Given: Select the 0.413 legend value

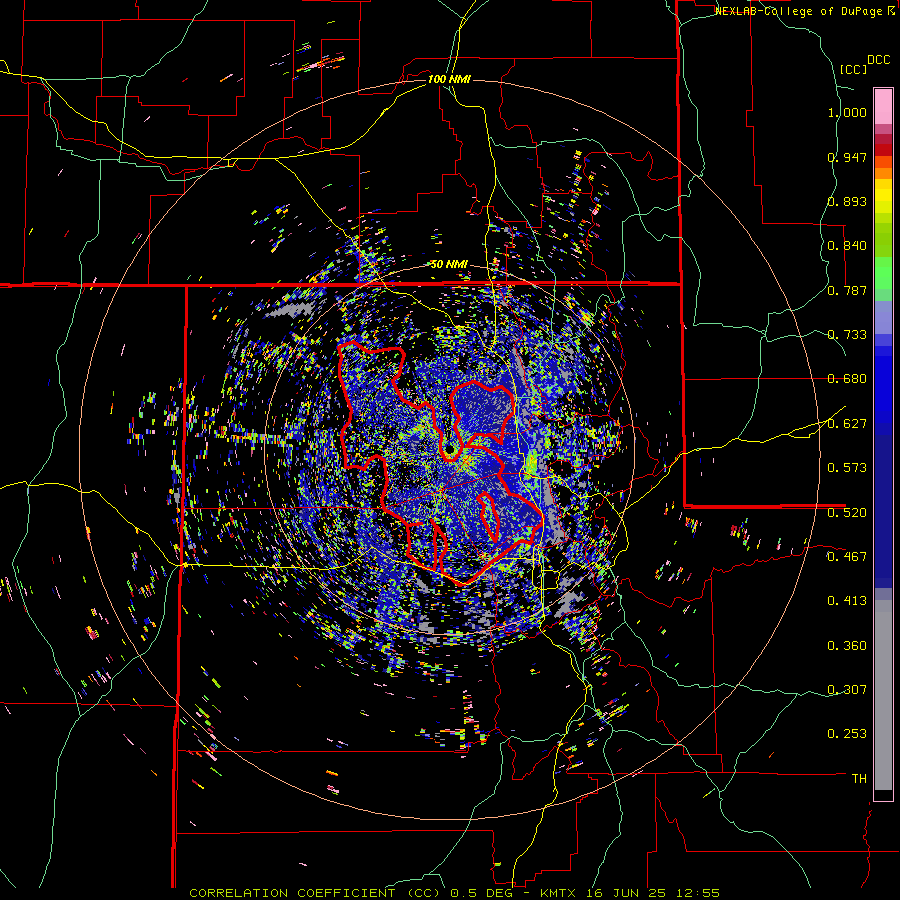Looking at the screenshot, I should (847, 601).
